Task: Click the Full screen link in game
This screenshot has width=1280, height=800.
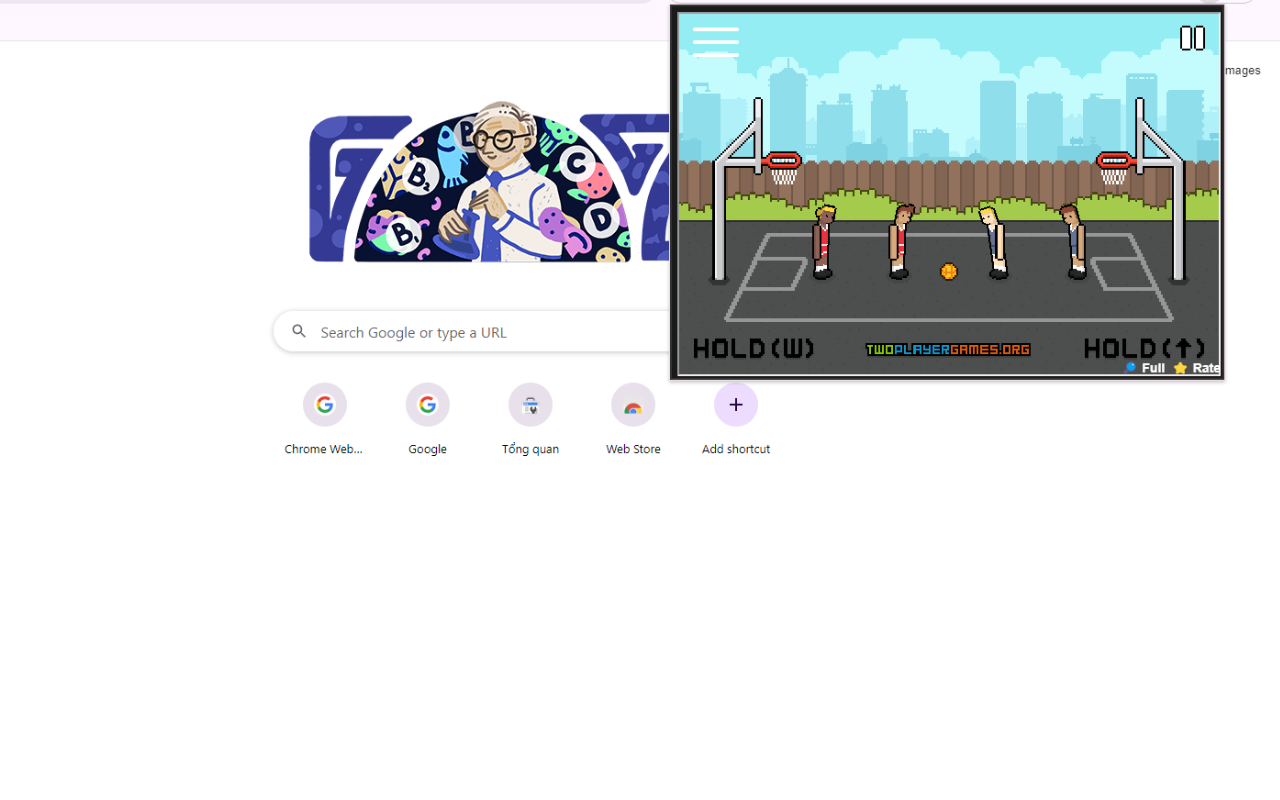Action: tap(1145, 368)
